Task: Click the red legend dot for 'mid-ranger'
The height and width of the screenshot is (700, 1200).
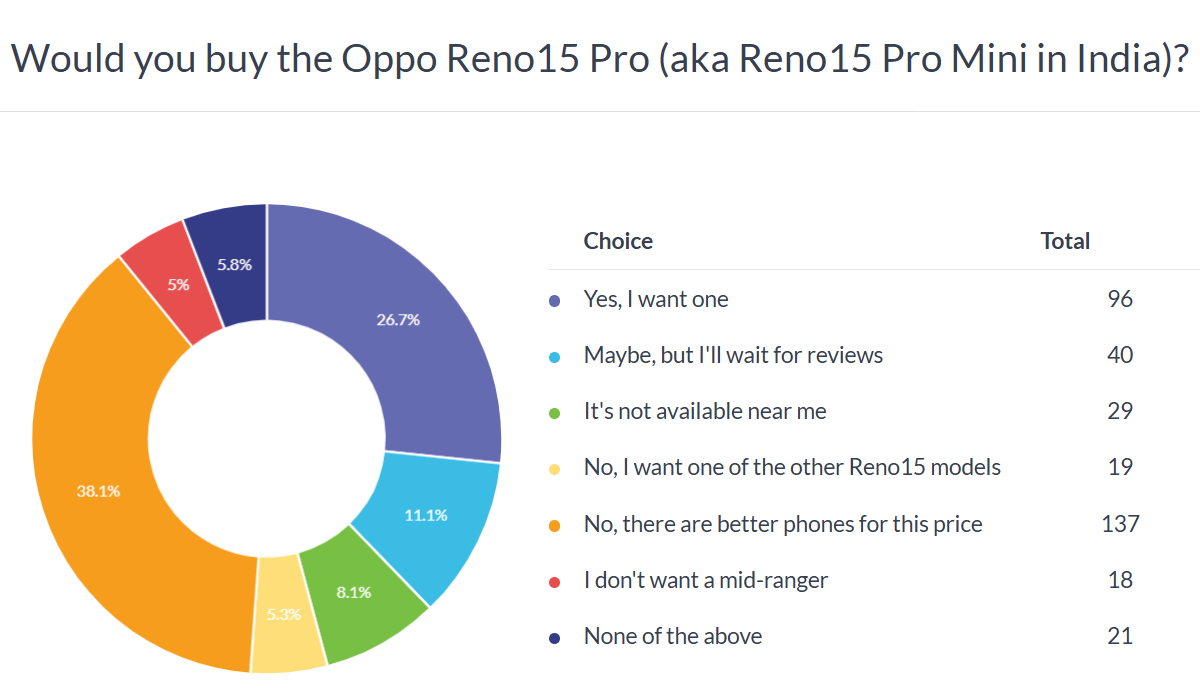Action: tap(555, 580)
